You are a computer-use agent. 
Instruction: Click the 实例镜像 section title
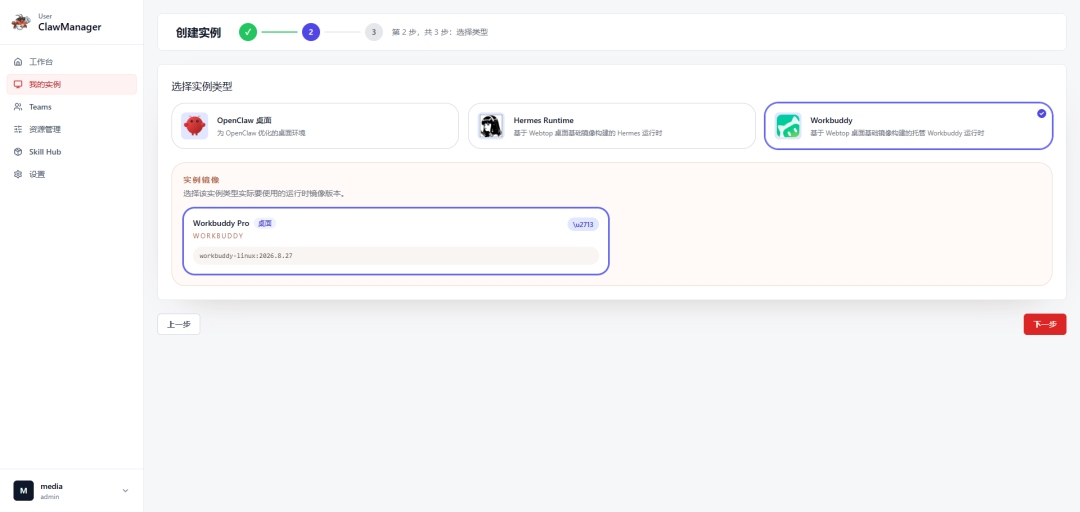(x=201, y=180)
